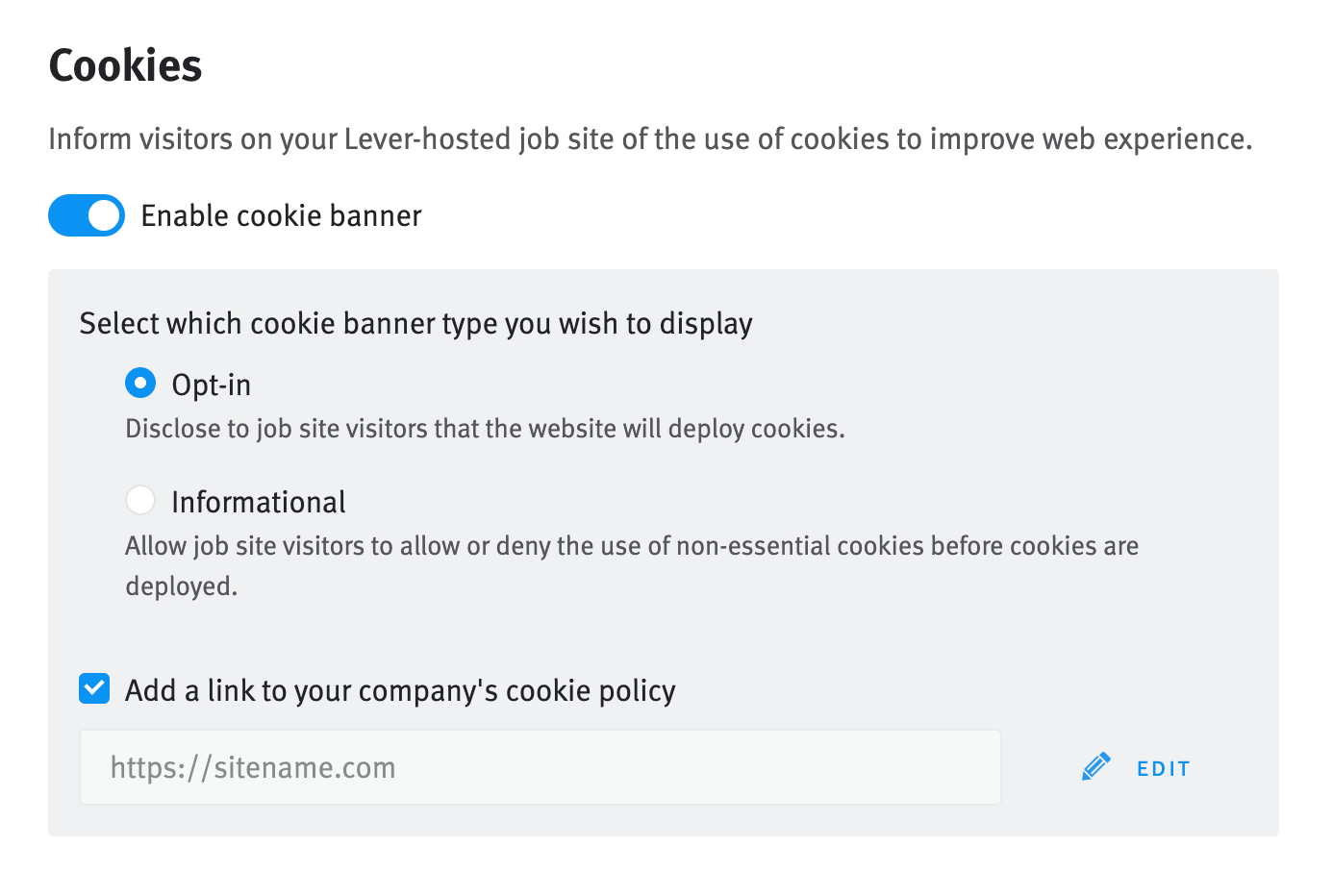Click the cookie banner description text

point(650,138)
